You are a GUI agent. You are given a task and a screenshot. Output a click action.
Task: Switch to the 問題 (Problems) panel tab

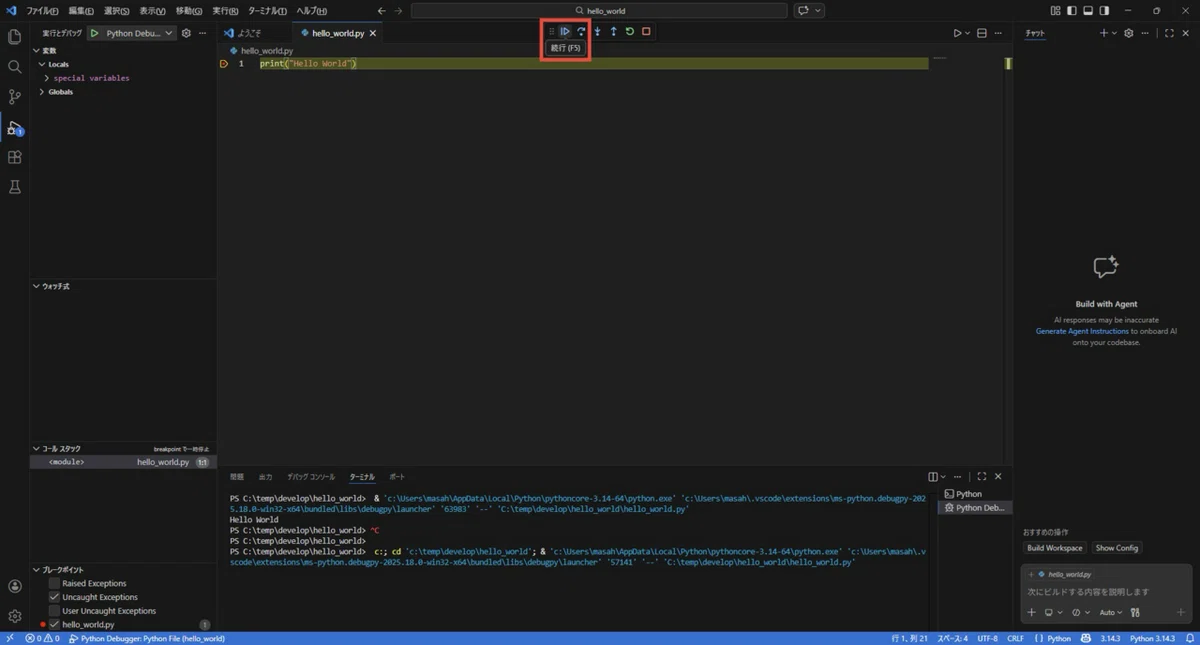237,477
